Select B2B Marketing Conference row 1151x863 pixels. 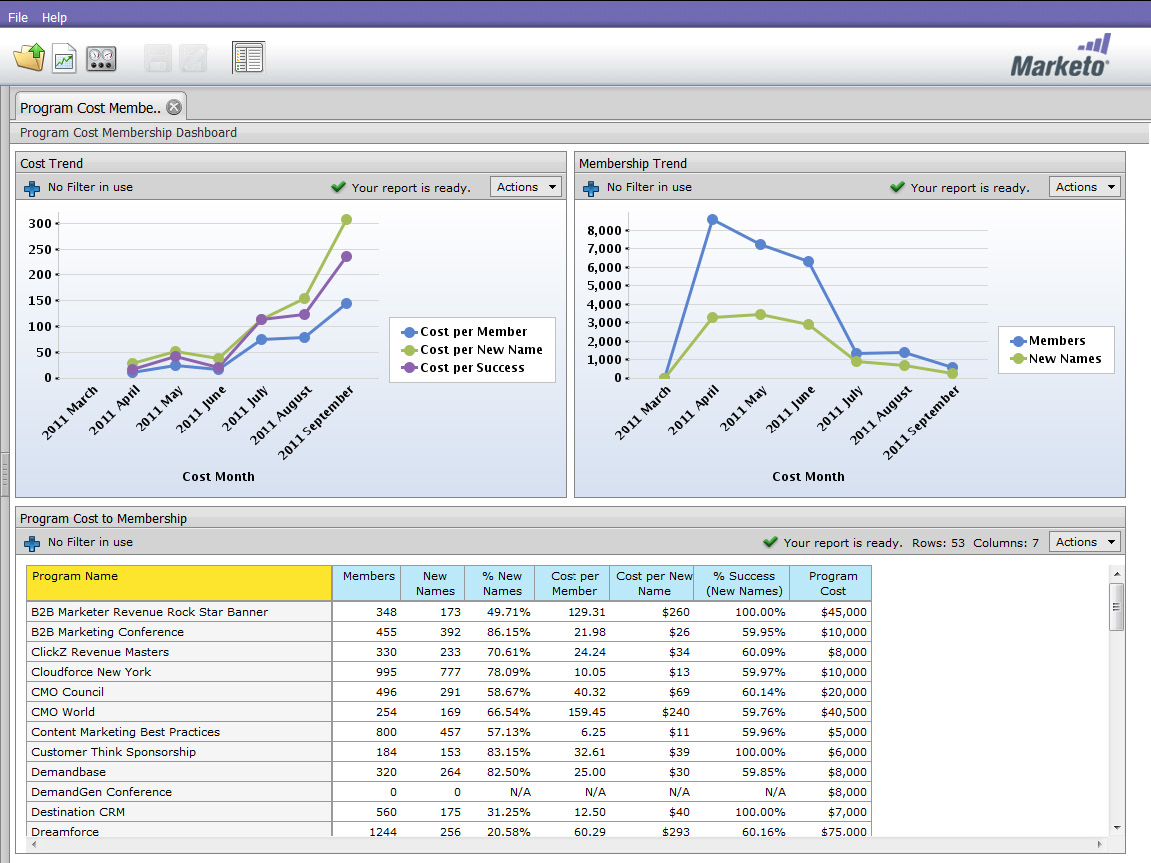[449, 632]
